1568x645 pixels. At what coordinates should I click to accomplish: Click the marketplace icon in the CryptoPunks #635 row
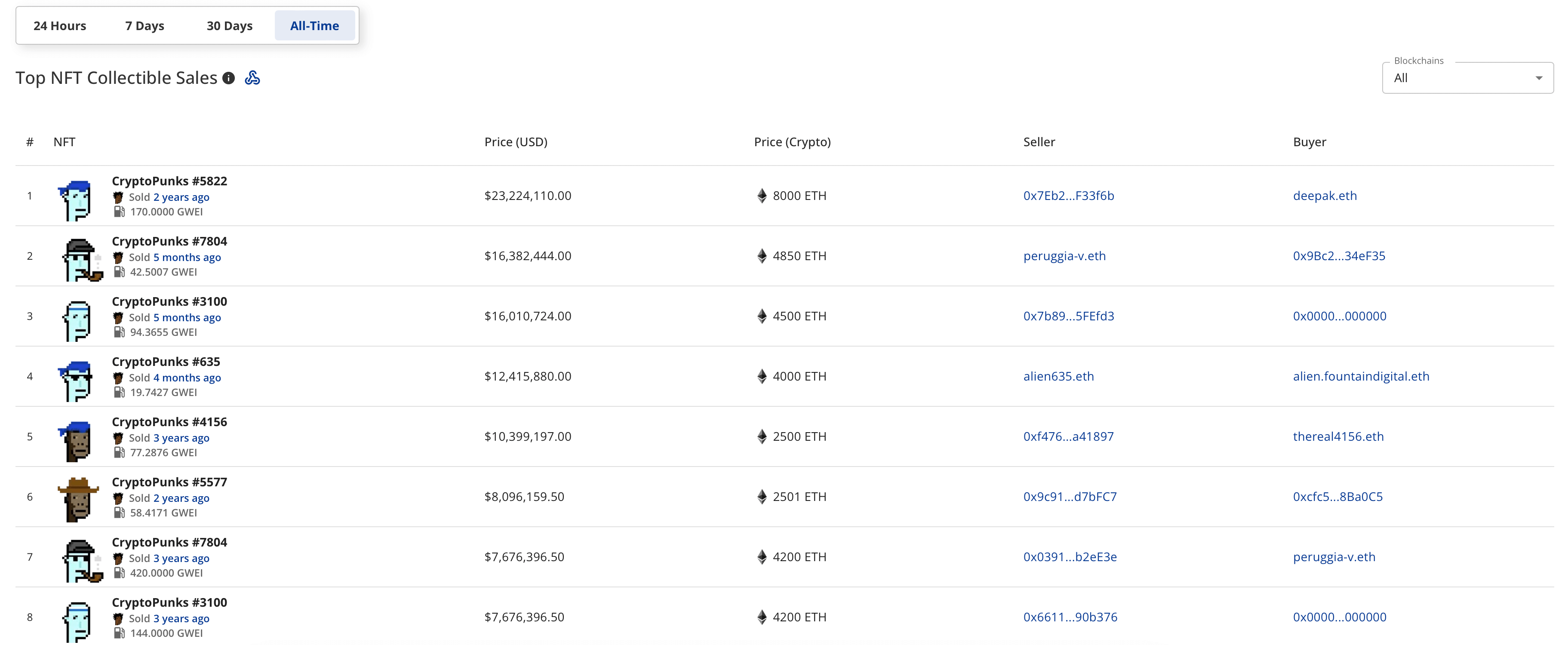point(118,378)
